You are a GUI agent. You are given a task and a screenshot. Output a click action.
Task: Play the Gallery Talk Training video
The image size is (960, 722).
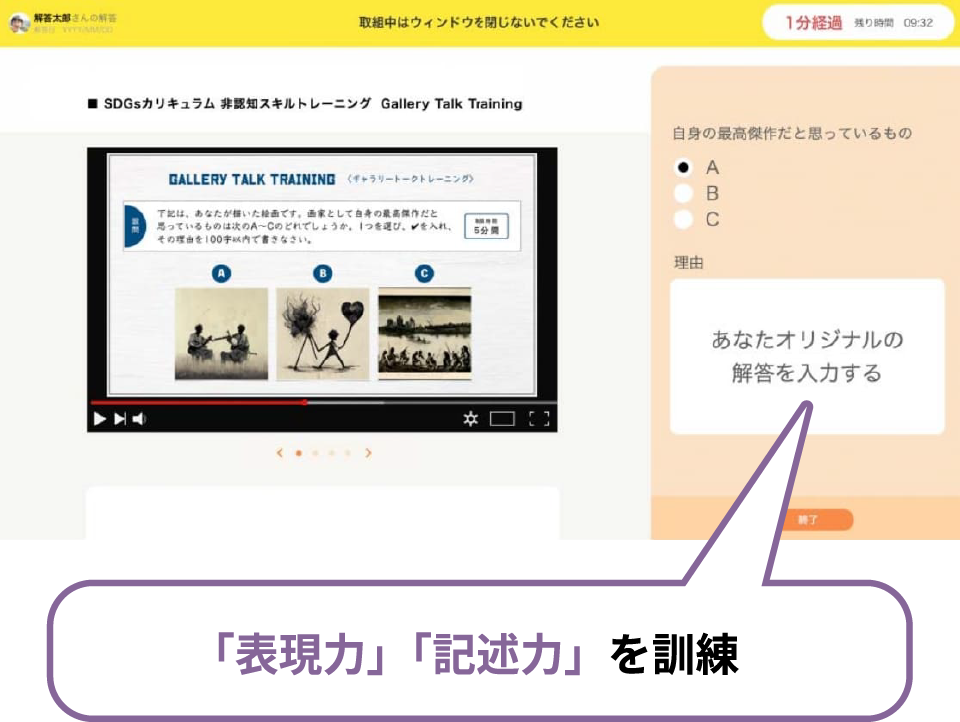pyautogui.click(x=99, y=419)
